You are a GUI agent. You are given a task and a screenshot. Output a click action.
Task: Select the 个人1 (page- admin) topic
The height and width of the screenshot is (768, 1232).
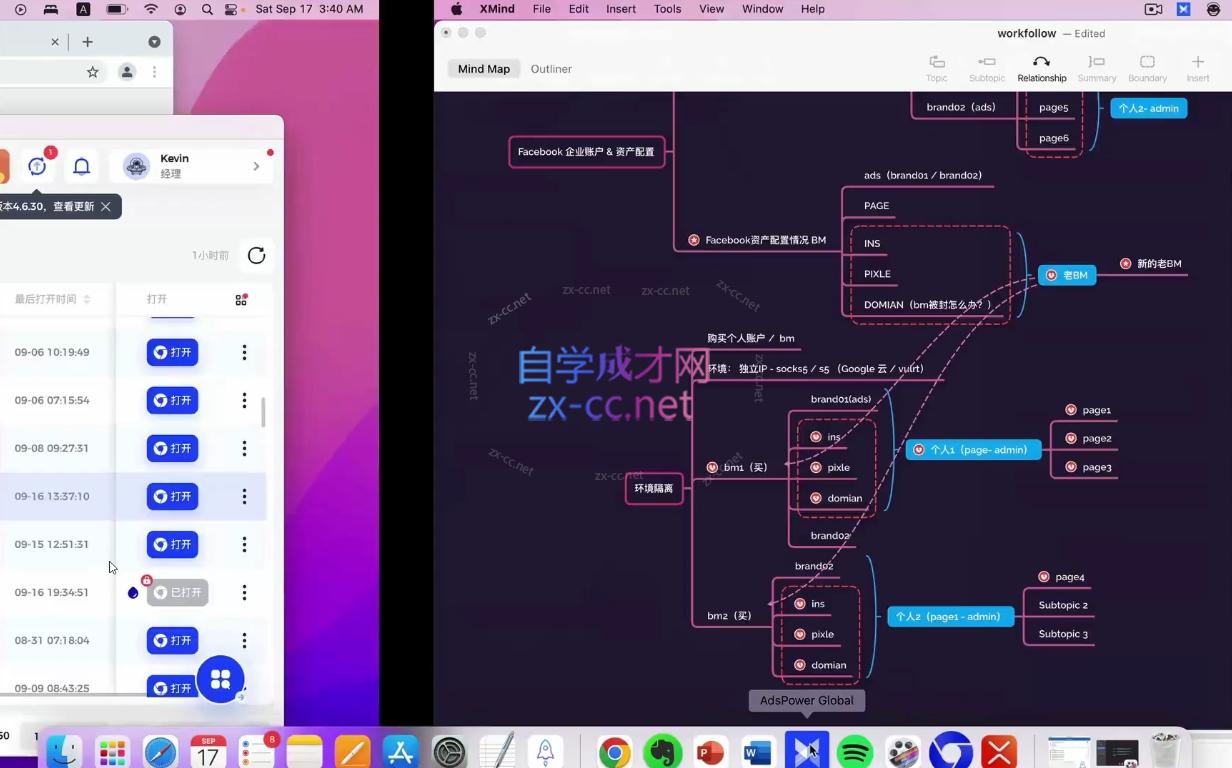point(971,450)
